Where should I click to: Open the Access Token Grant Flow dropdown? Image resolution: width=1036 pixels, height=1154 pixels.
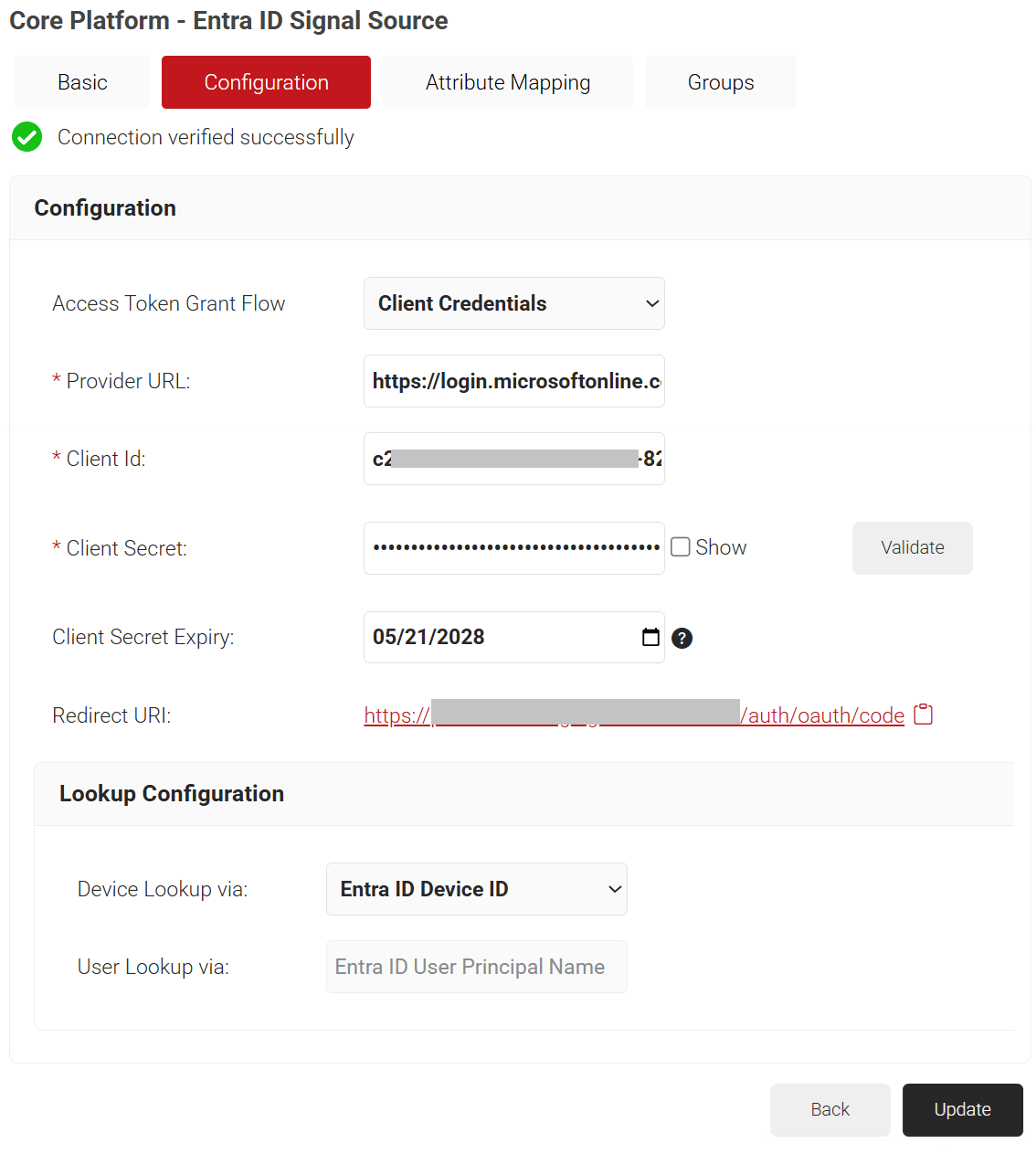click(x=514, y=303)
